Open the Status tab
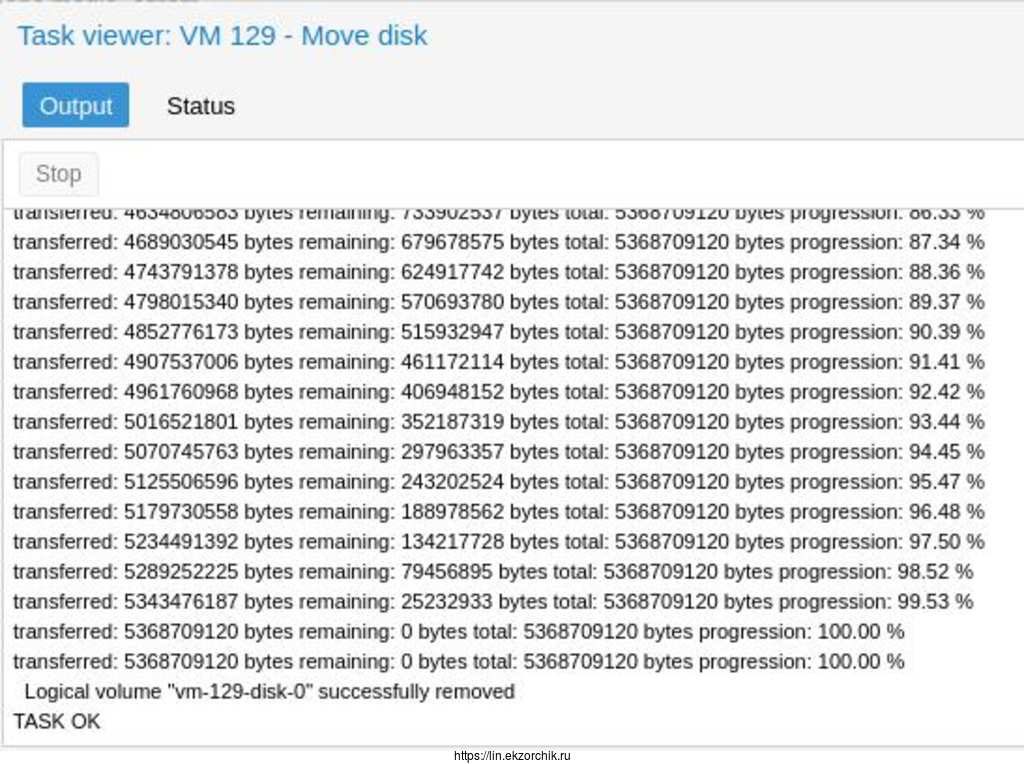Screen dimensions: 1024x764 [x=200, y=106]
